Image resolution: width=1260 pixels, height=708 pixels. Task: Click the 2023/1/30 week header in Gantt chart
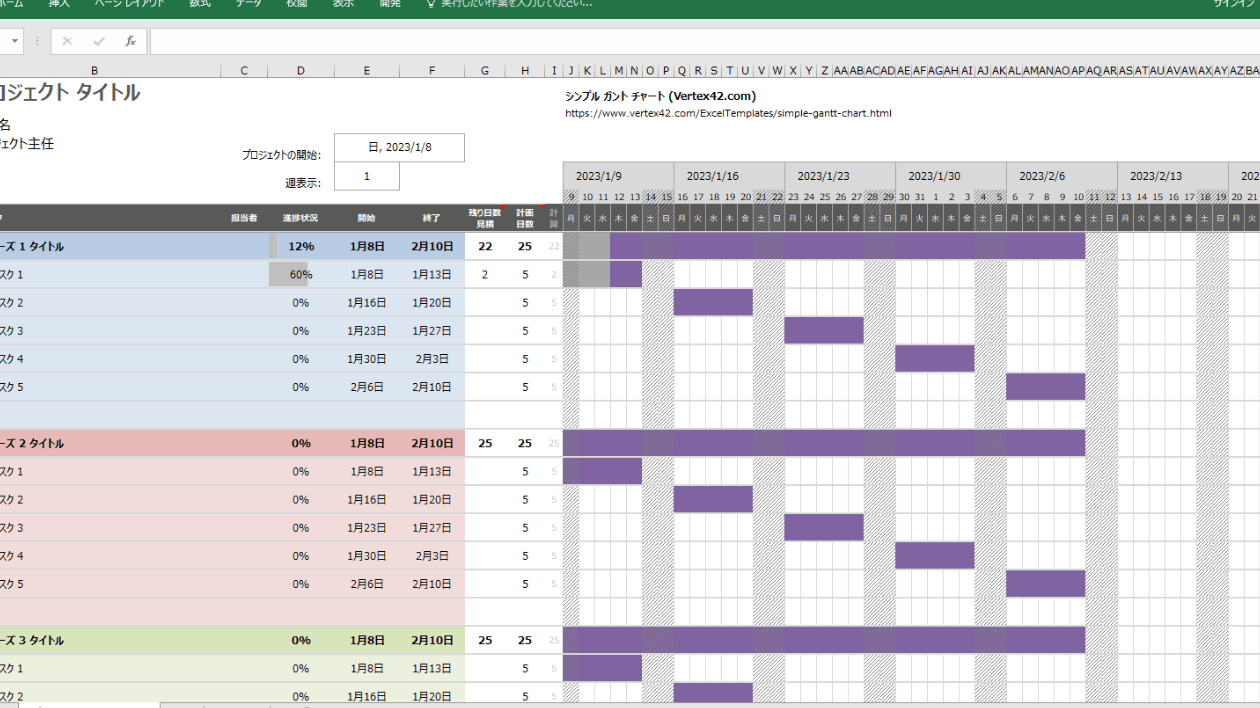tap(951, 176)
